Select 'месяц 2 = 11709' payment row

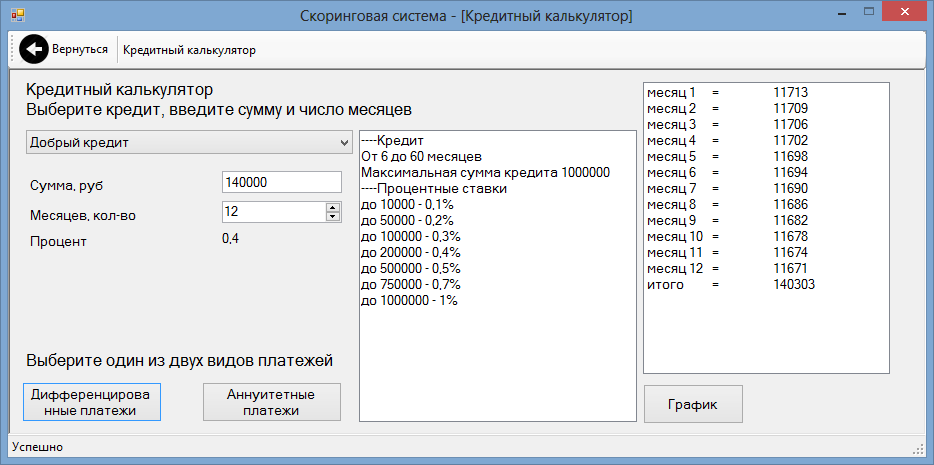[727, 108]
